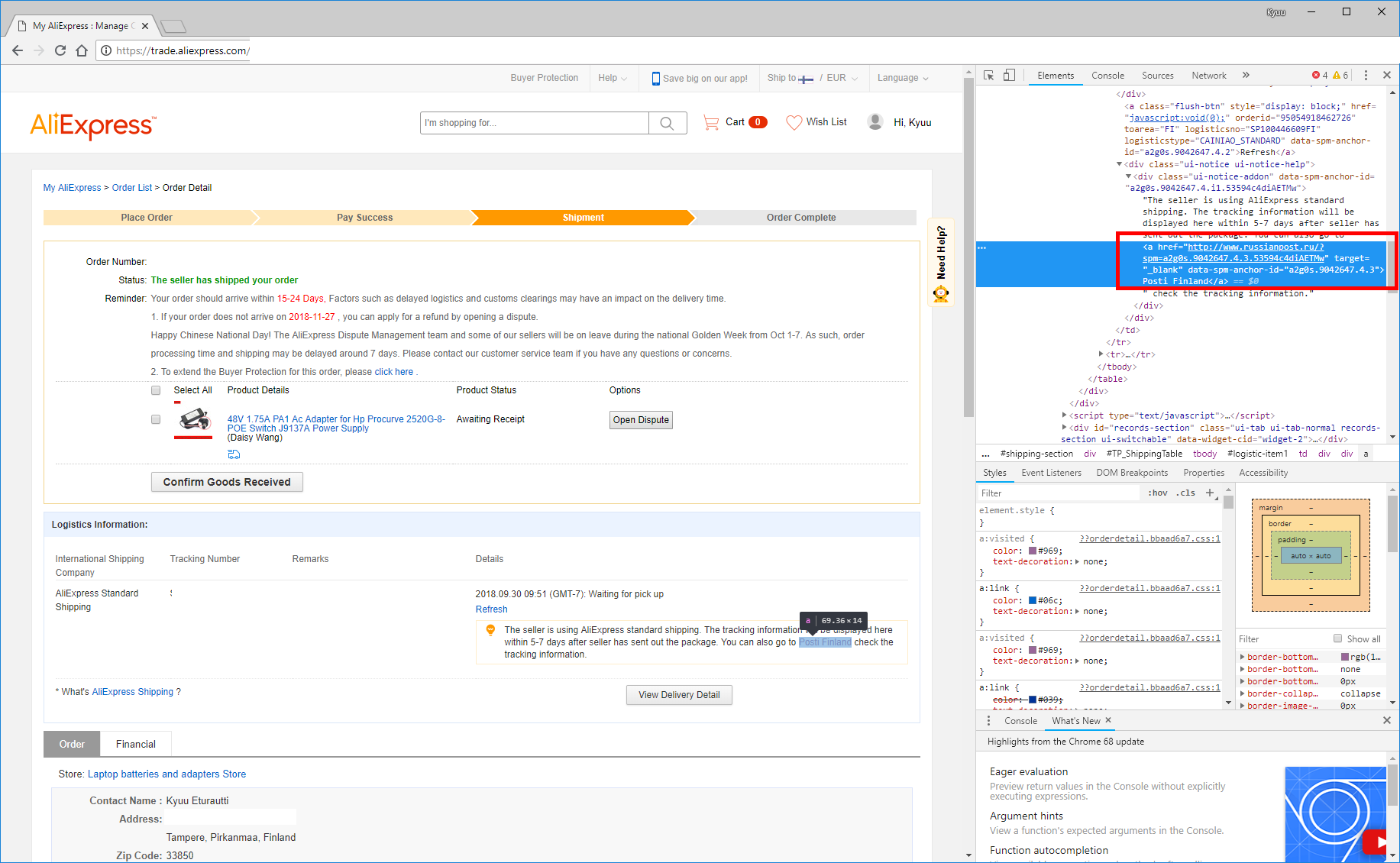Open the DevTools three-dot customize menu

coord(1366,76)
